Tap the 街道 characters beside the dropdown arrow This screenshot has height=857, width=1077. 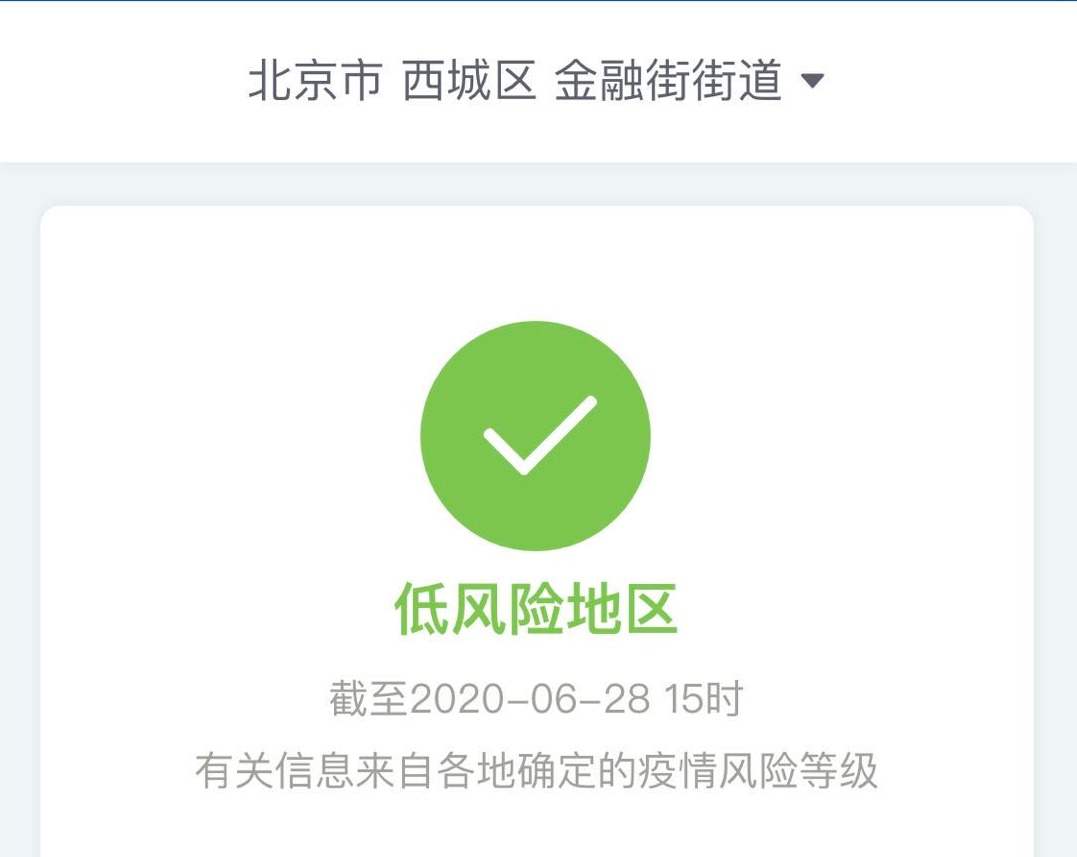click(737, 80)
